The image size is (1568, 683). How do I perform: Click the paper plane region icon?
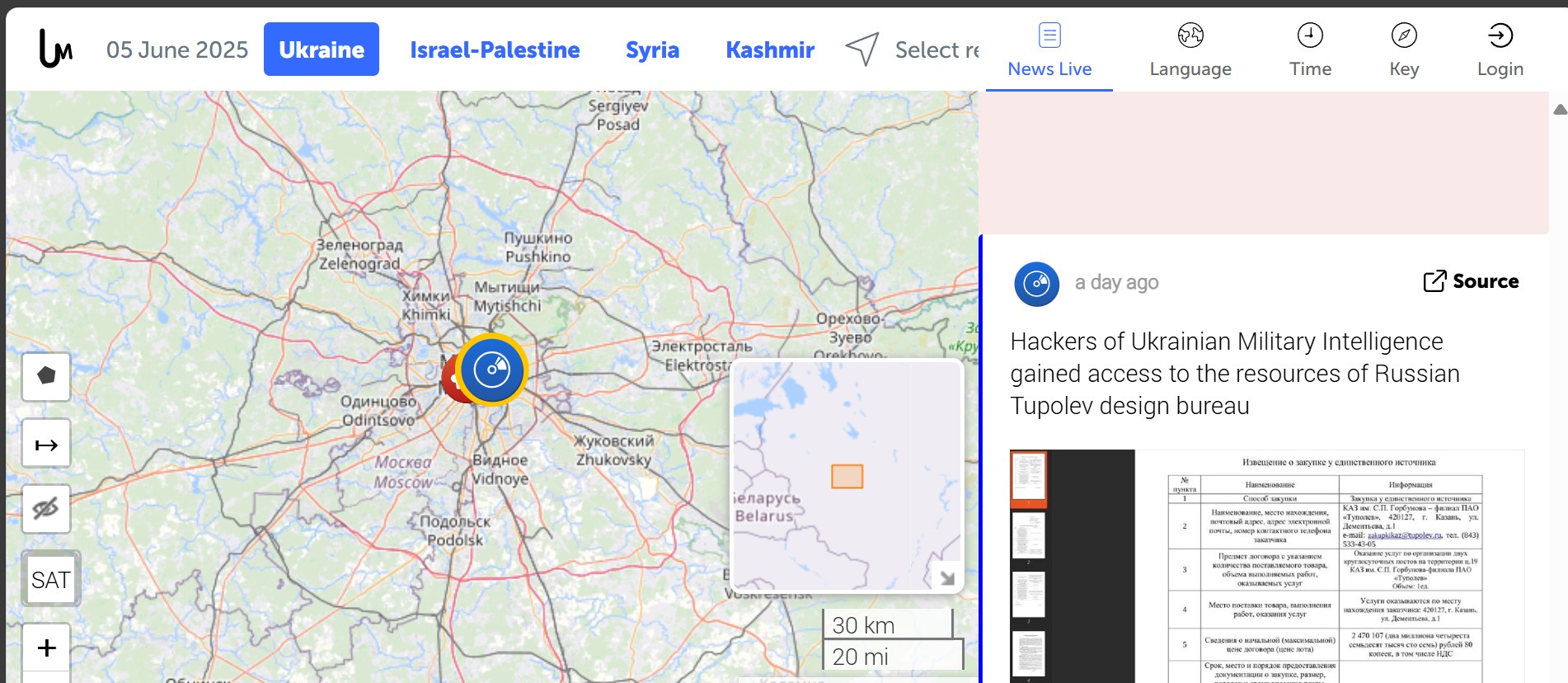tap(862, 49)
